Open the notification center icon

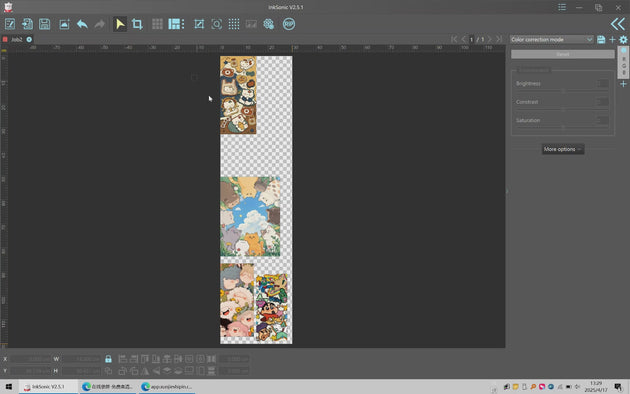(618, 387)
